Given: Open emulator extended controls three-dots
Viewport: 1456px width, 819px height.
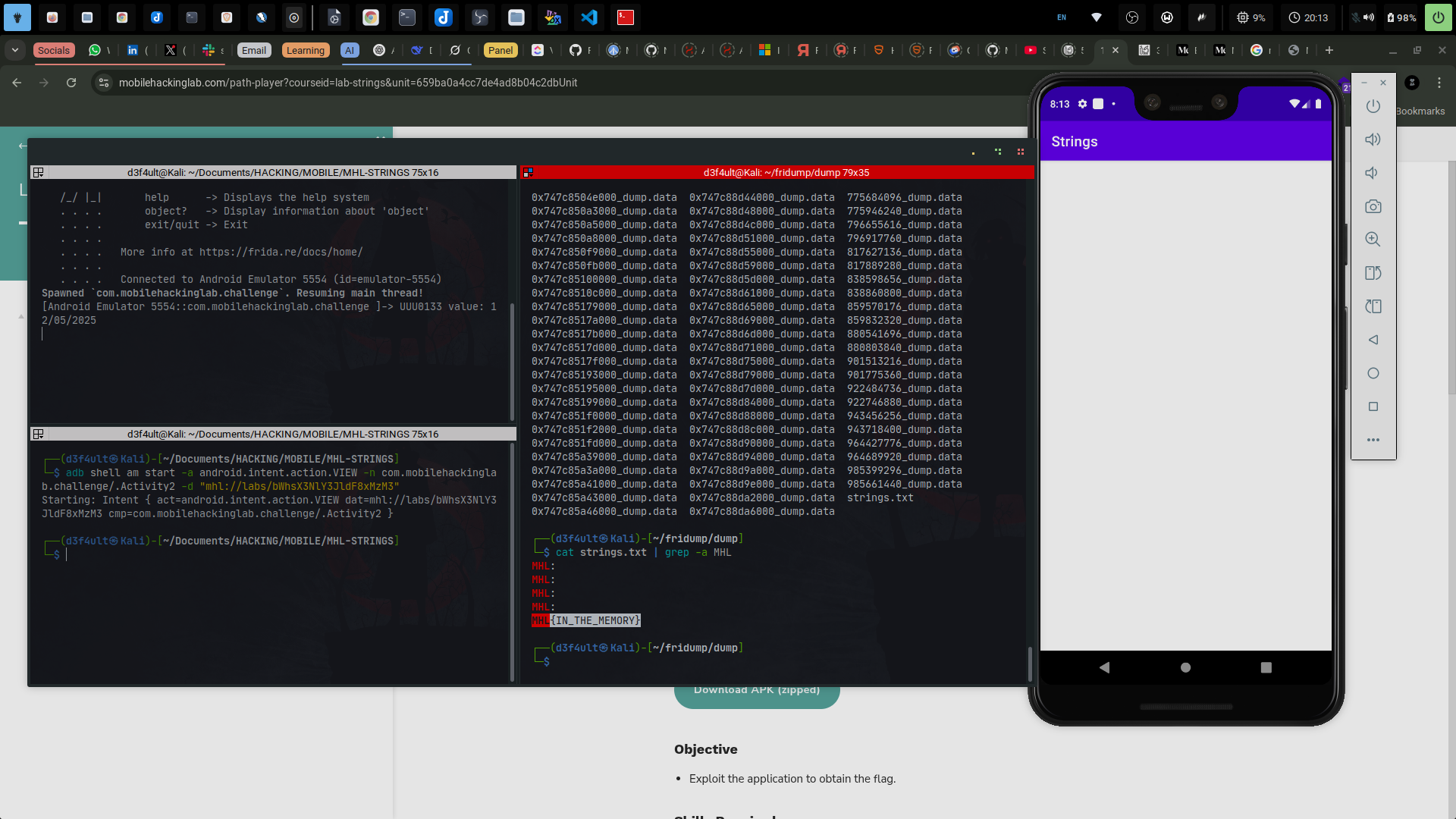Looking at the screenshot, I should tap(1373, 440).
